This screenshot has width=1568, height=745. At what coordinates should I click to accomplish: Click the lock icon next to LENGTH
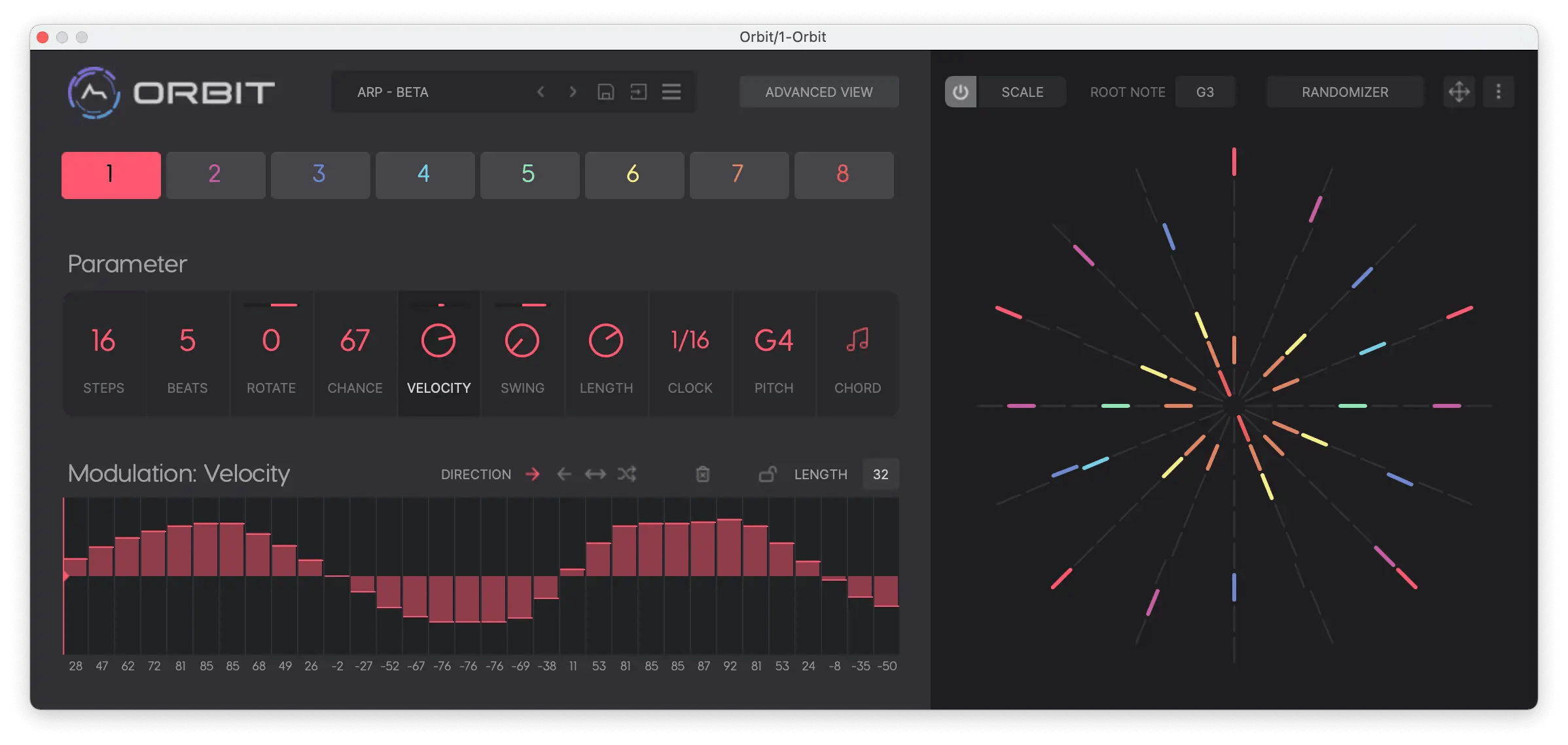tap(767, 474)
